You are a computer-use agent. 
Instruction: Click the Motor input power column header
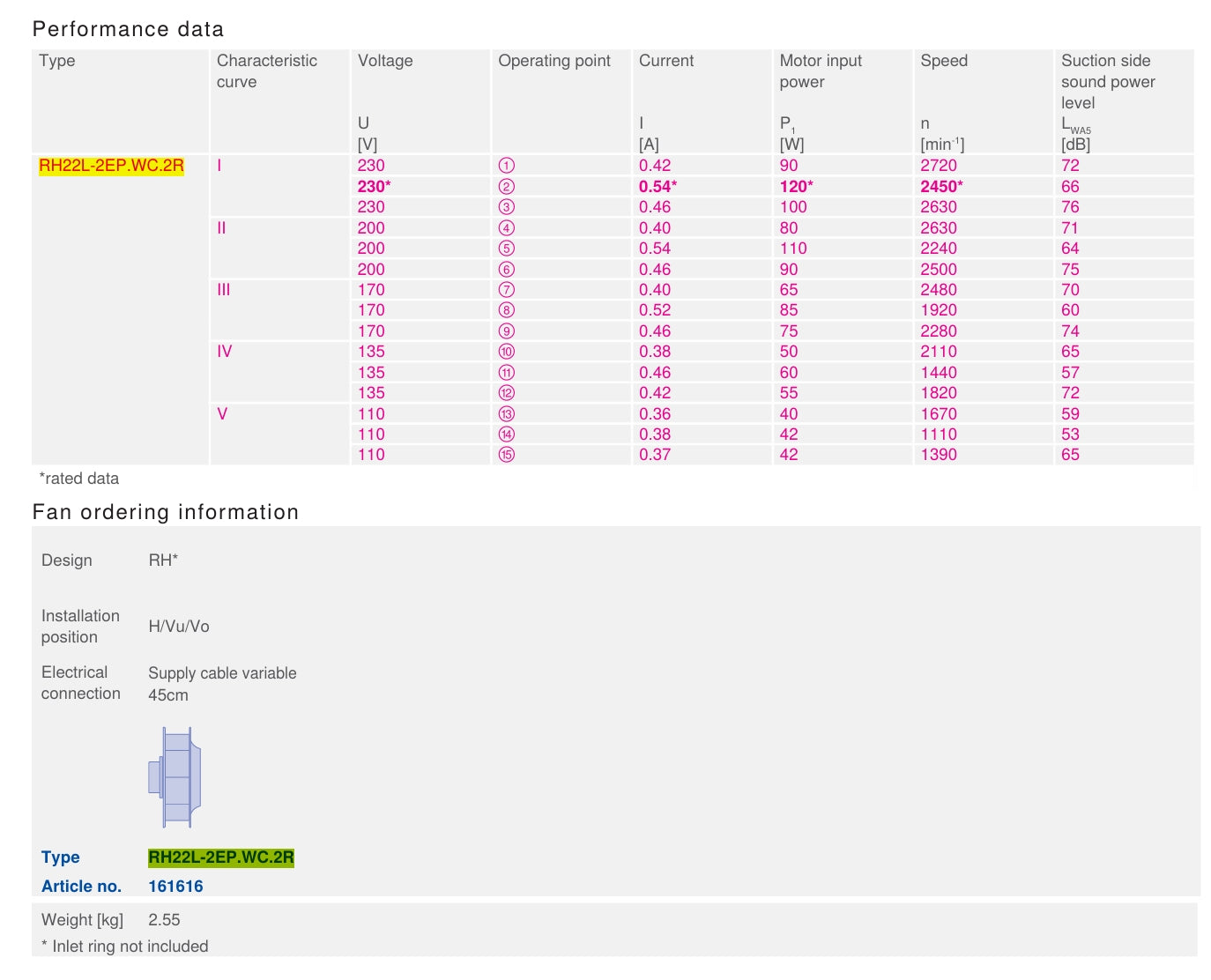click(820, 71)
